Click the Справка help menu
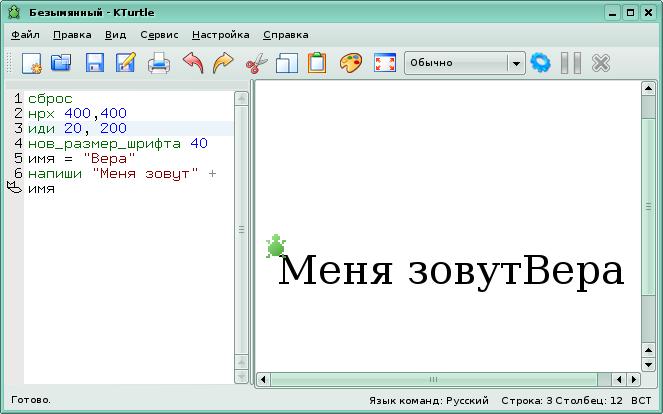Image resolution: width=663 pixels, height=414 pixels. pyautogui.click(x=285, y=34)
